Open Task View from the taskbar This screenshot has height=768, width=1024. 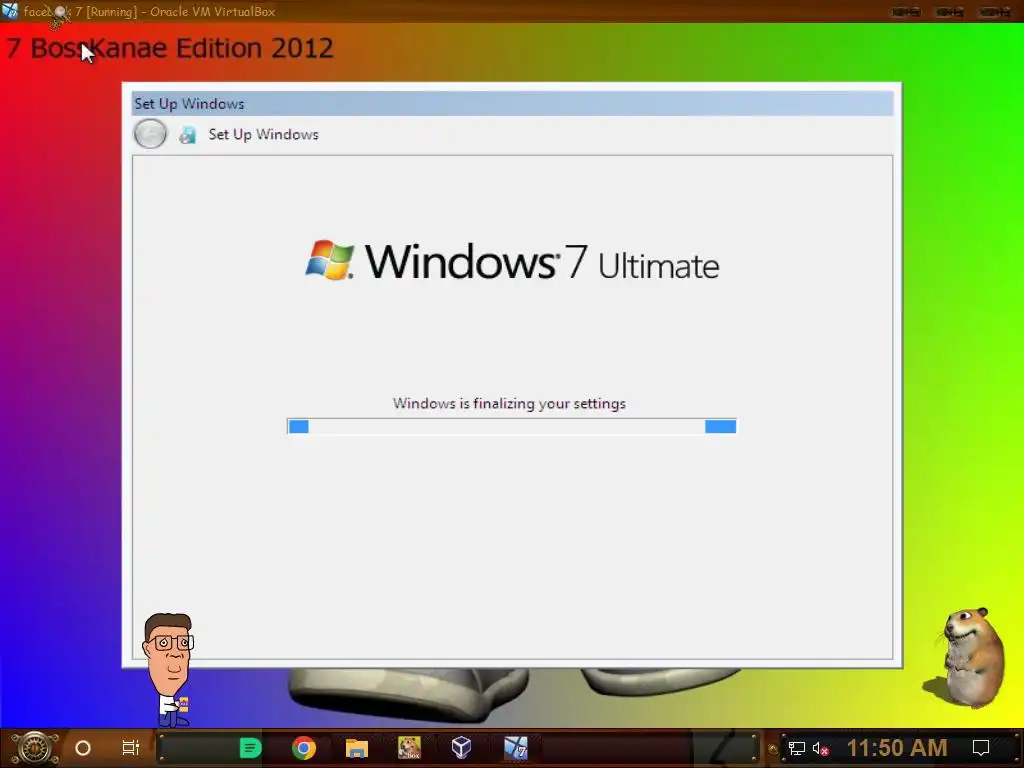pos(131,748)
